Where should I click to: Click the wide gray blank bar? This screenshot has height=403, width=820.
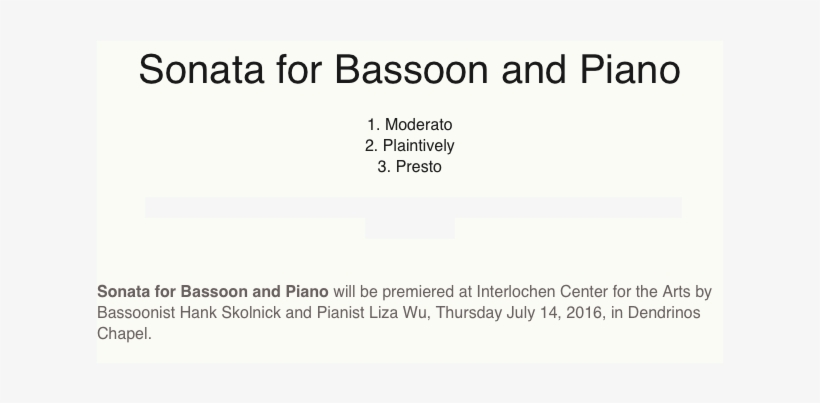point(413,208)
